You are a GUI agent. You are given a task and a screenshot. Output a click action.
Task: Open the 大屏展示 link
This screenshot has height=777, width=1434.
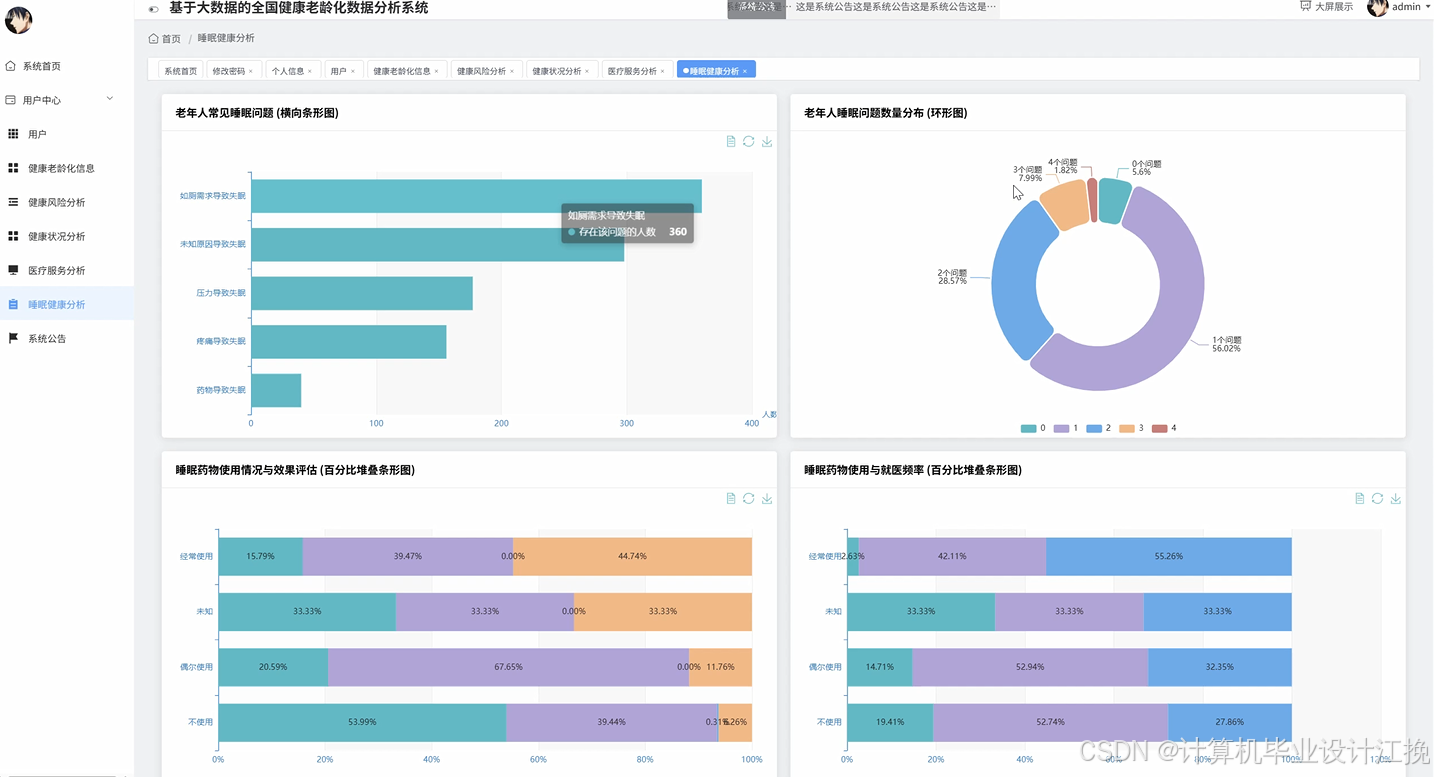click(x=1333, y=7)
